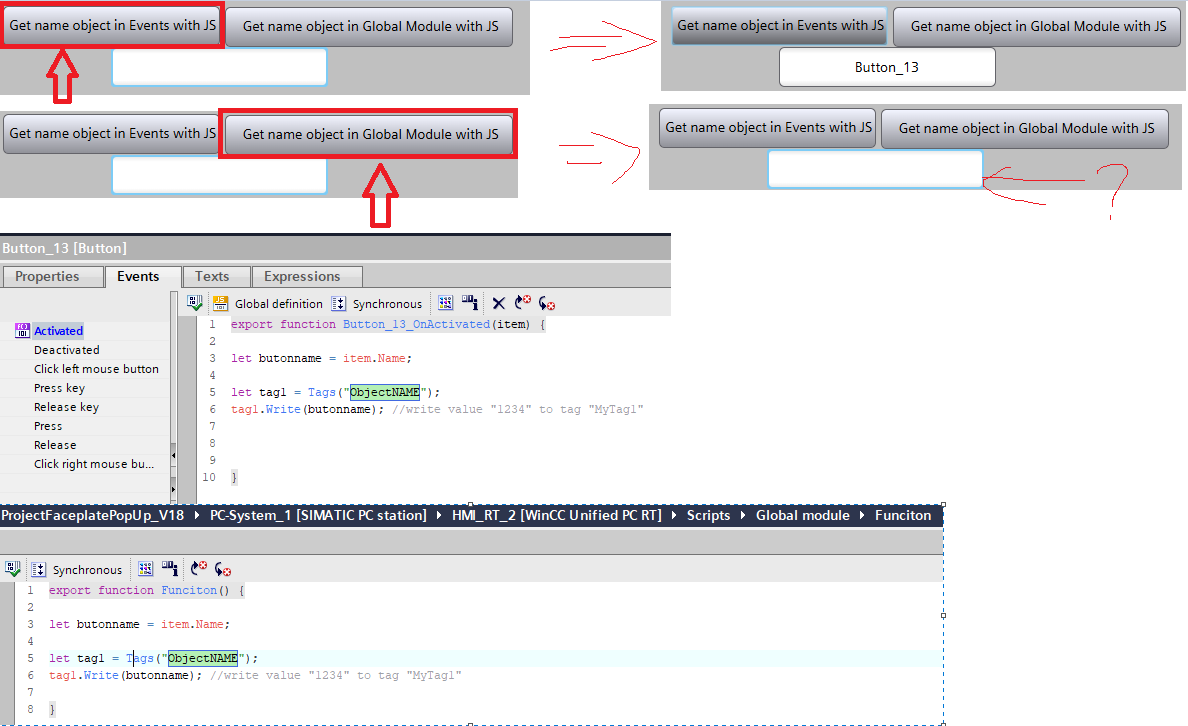Click item.Name code line in Funciton editor
The height and width of the screenshot is (726, 1188).
pos(139,624)
